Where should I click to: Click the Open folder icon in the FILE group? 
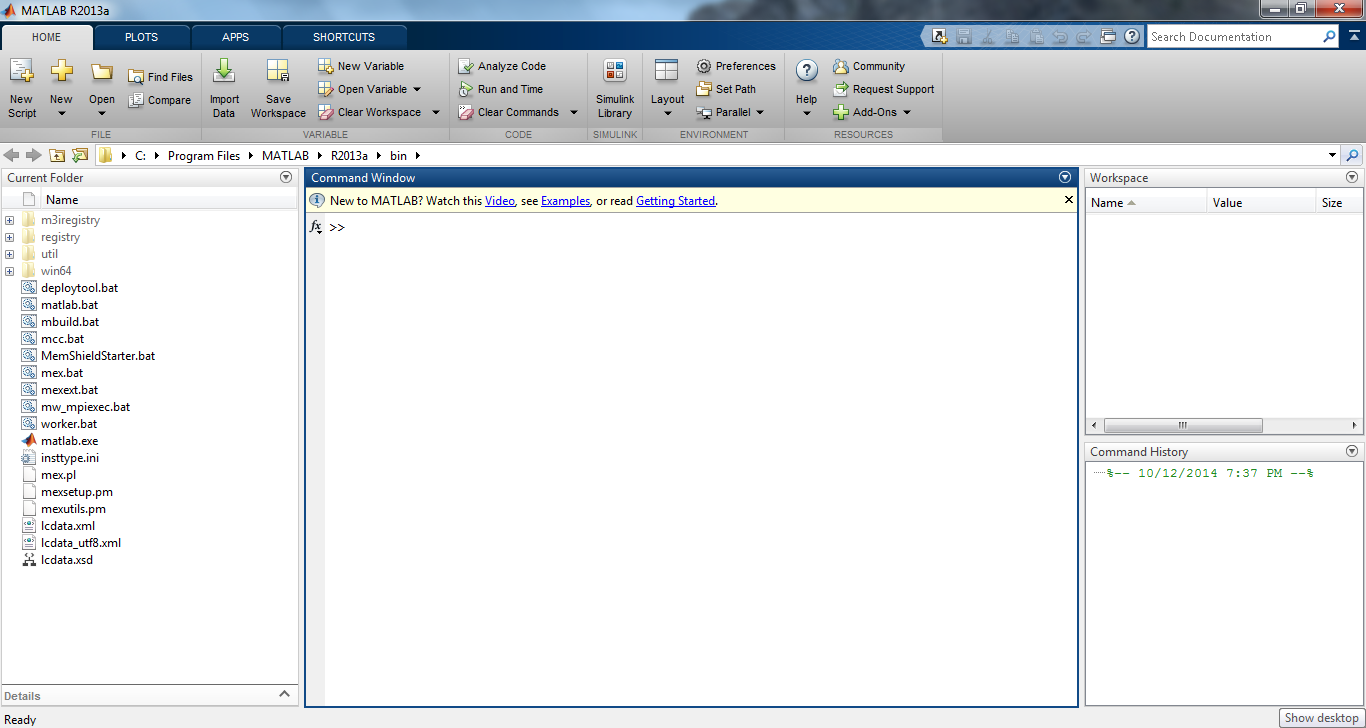click(x=102, y=72)
